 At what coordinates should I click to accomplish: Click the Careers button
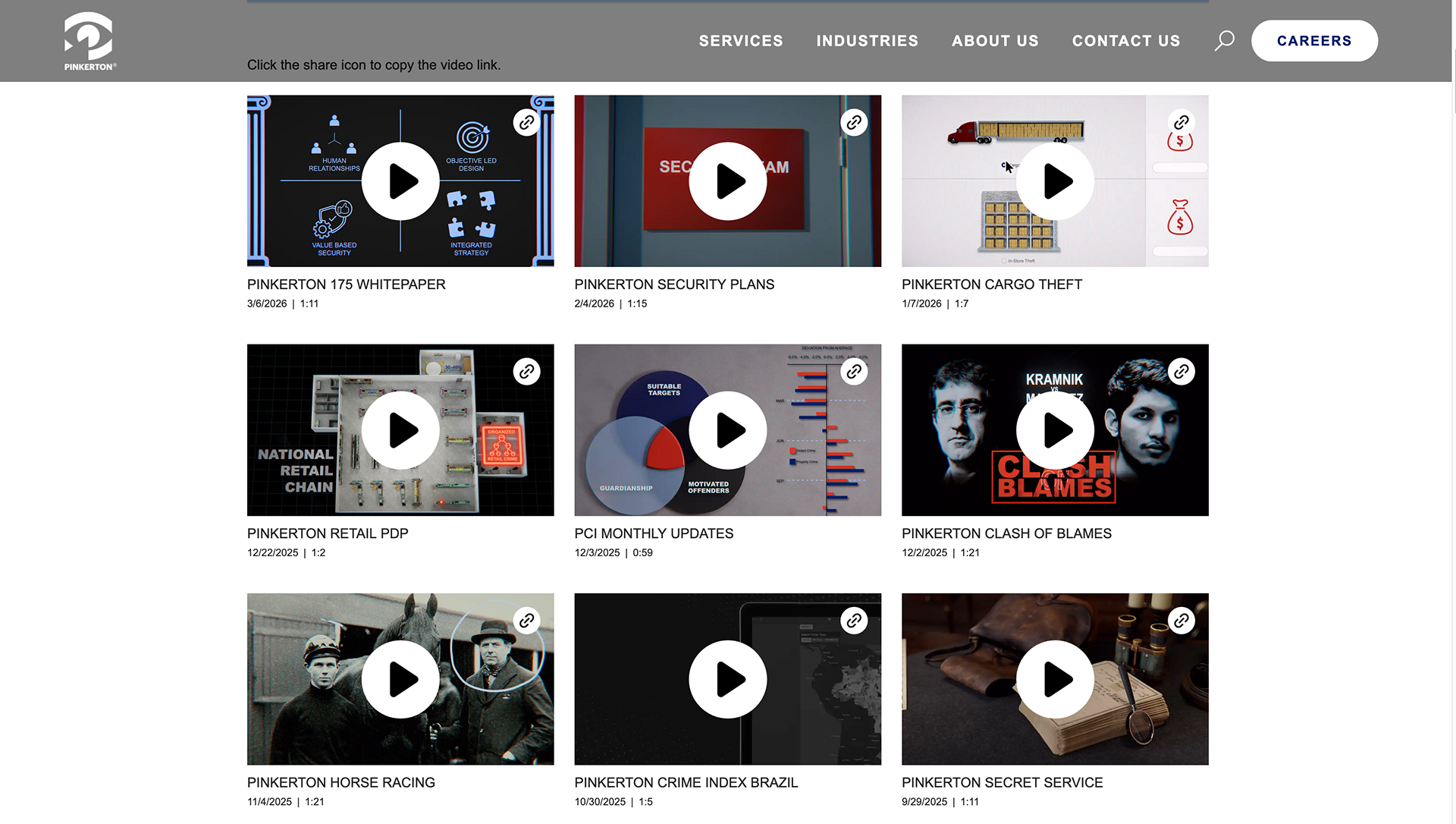tap(1313, 41)
